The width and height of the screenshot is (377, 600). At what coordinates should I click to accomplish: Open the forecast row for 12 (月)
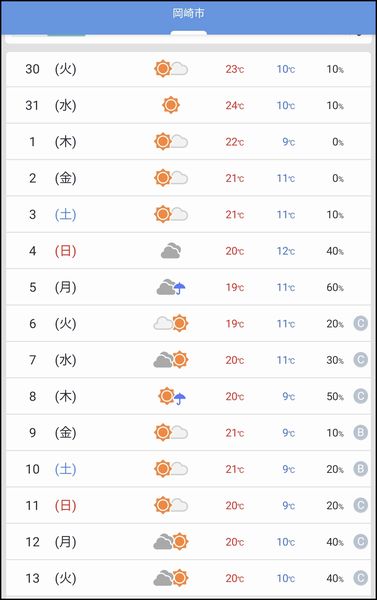[x=188, y=541]
